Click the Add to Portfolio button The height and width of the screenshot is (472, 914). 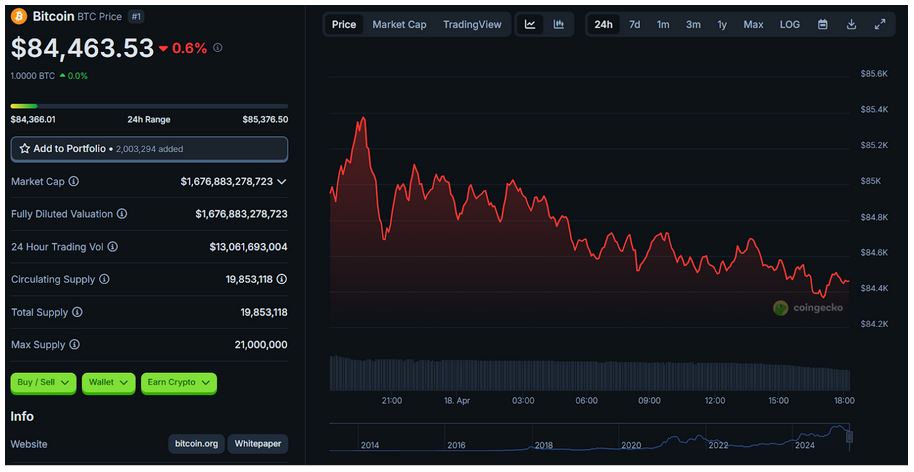click(149, 149)
